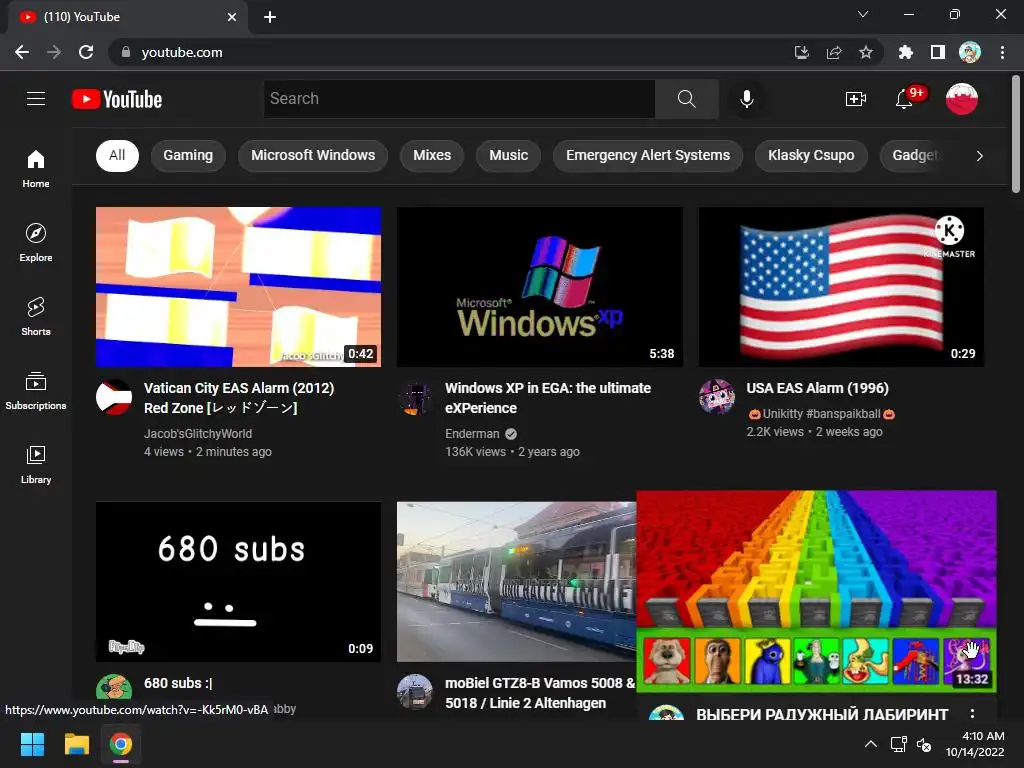
Task: Select the Emergency Alert Systems chip
Action: click(x=648, y=155)
